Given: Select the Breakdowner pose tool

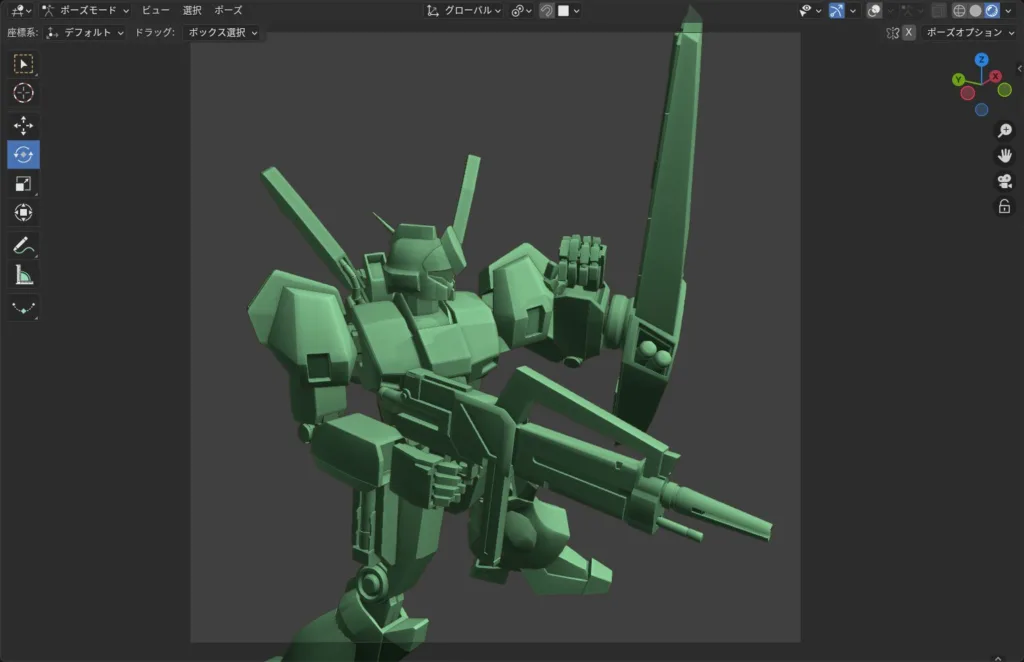Looking at the screenshot, I should tap(23, 308).
